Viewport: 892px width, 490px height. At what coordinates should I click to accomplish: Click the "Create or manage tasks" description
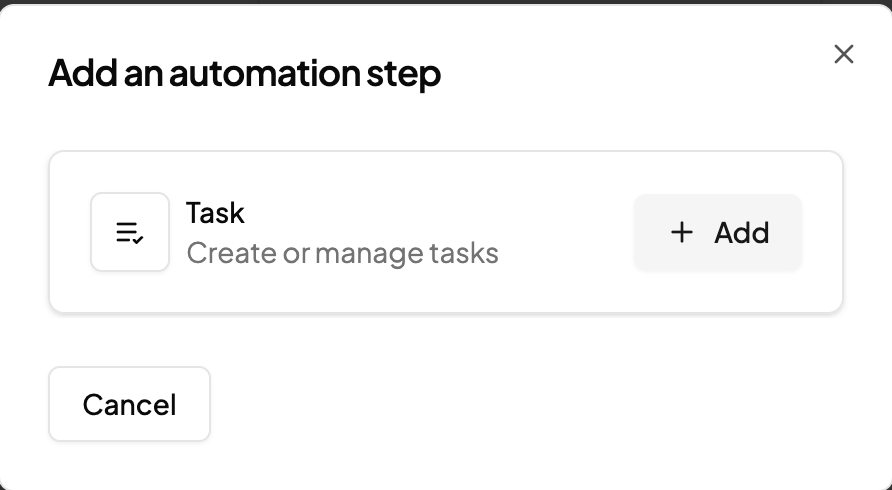click(342, 253)
